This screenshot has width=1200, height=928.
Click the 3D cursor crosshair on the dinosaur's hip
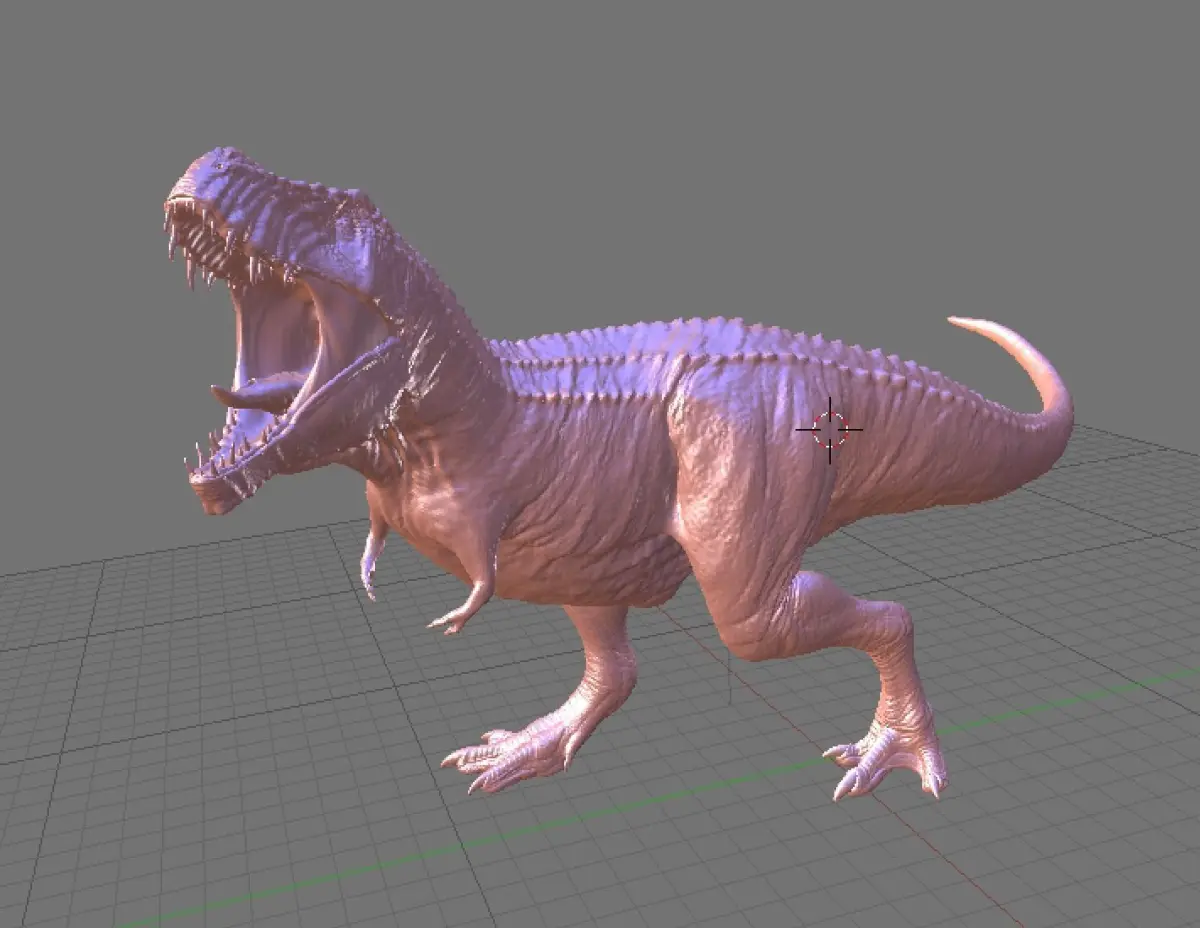pyautogui.click(x=829, y=430)
